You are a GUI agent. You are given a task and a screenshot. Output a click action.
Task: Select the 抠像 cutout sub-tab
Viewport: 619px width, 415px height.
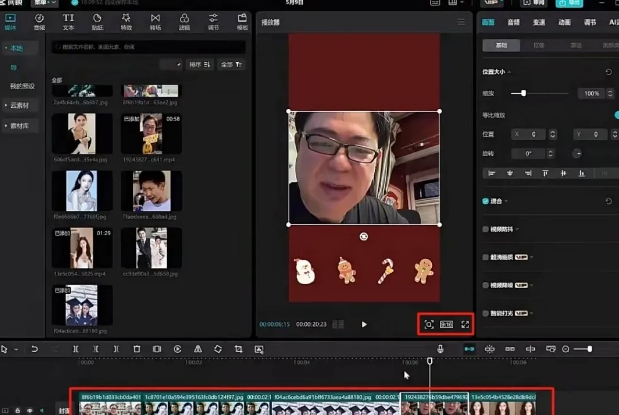coord(539,45)
